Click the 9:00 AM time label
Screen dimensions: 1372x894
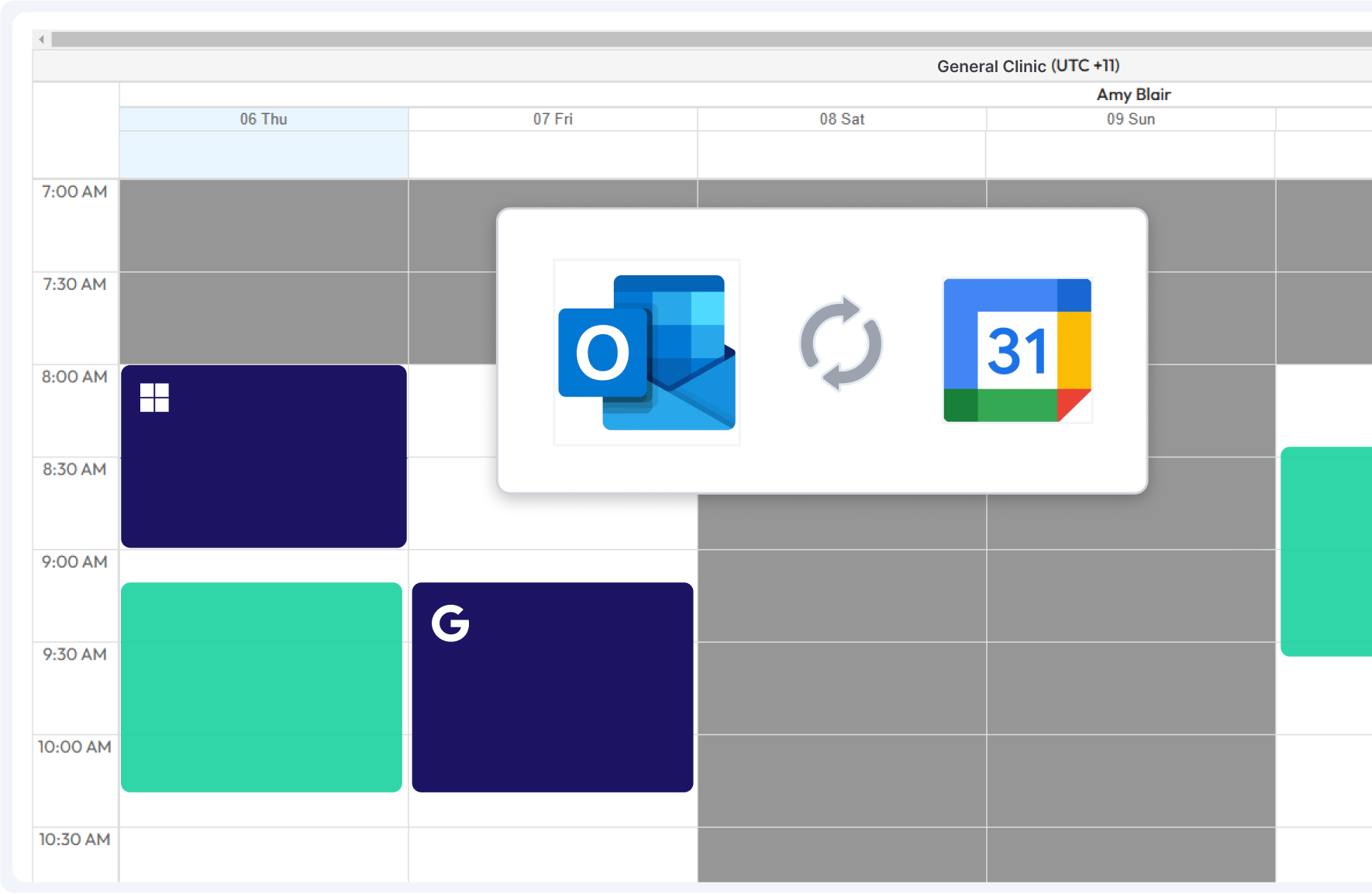(x=74, y=561)
